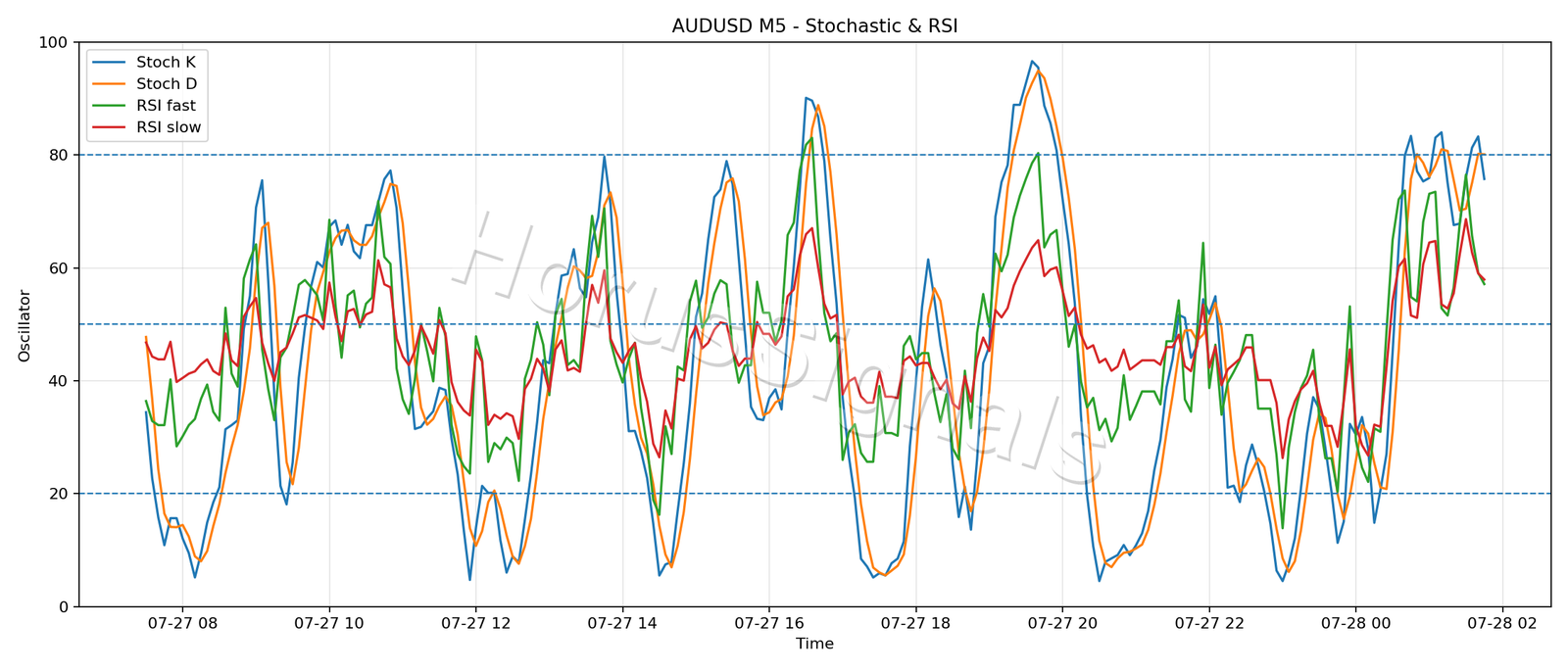Viewport: 1568px width, 672px height.
Task: Click the y-axis tick label 0
Action: pos(63,607)
